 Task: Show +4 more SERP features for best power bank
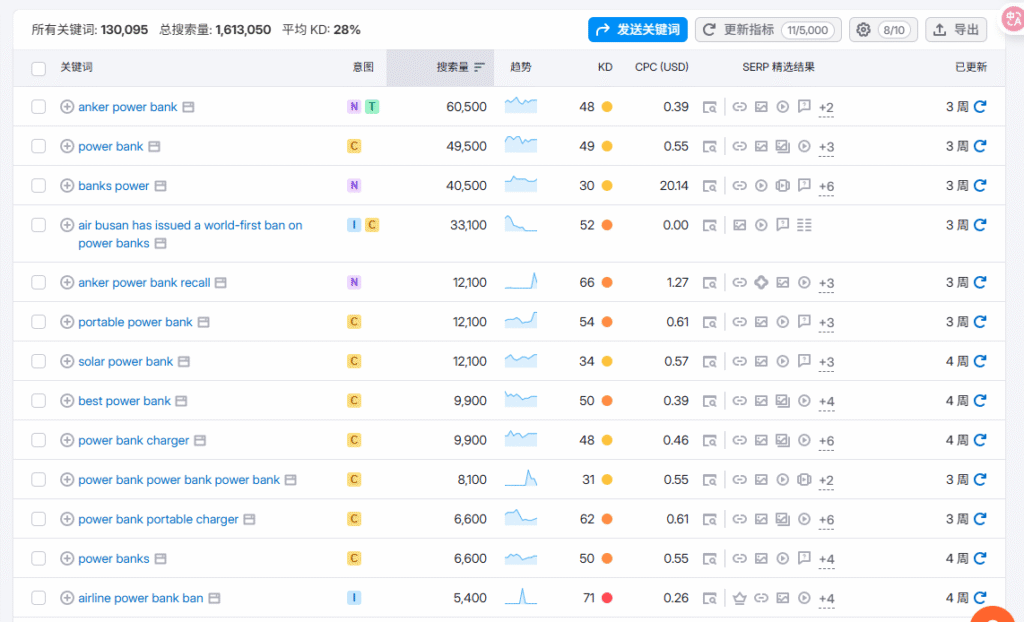click(826, 402)
